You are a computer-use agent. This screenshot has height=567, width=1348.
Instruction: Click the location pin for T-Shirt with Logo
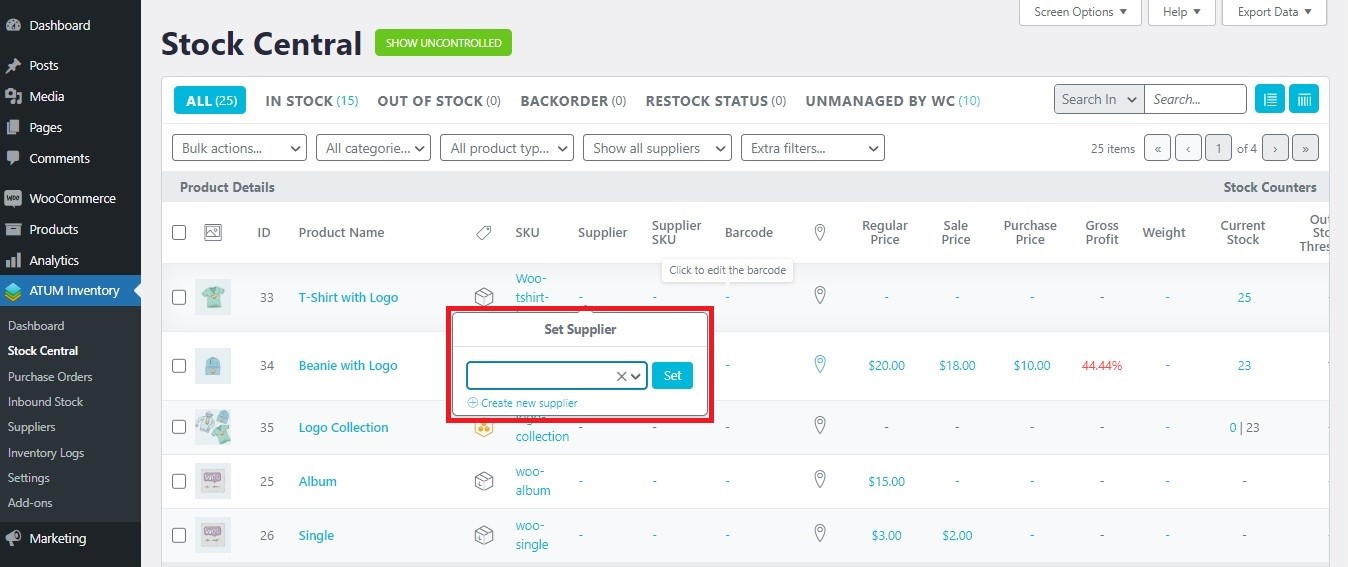820,295
